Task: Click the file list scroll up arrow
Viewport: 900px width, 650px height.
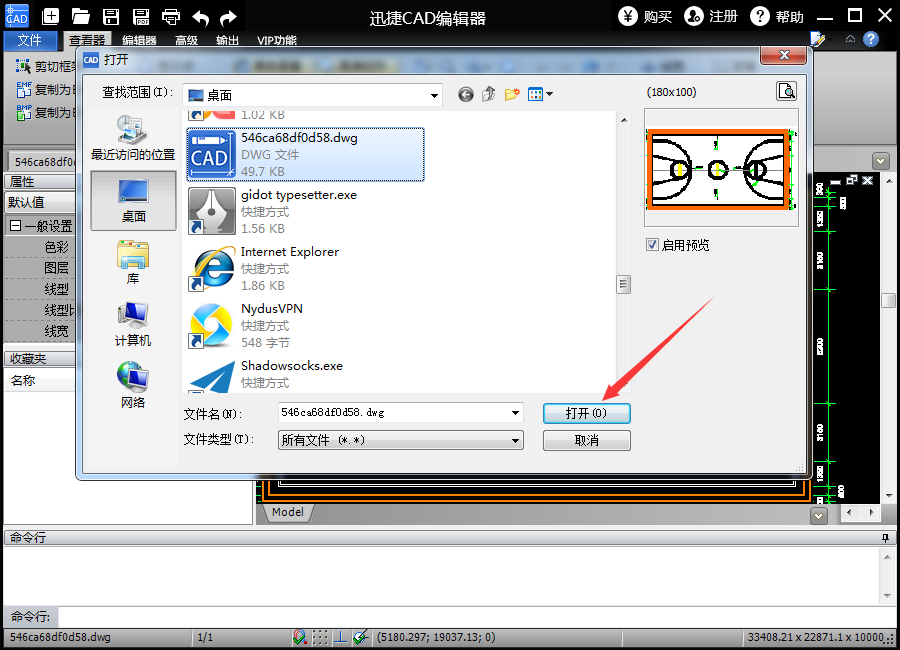Action: tap(624, 120)
